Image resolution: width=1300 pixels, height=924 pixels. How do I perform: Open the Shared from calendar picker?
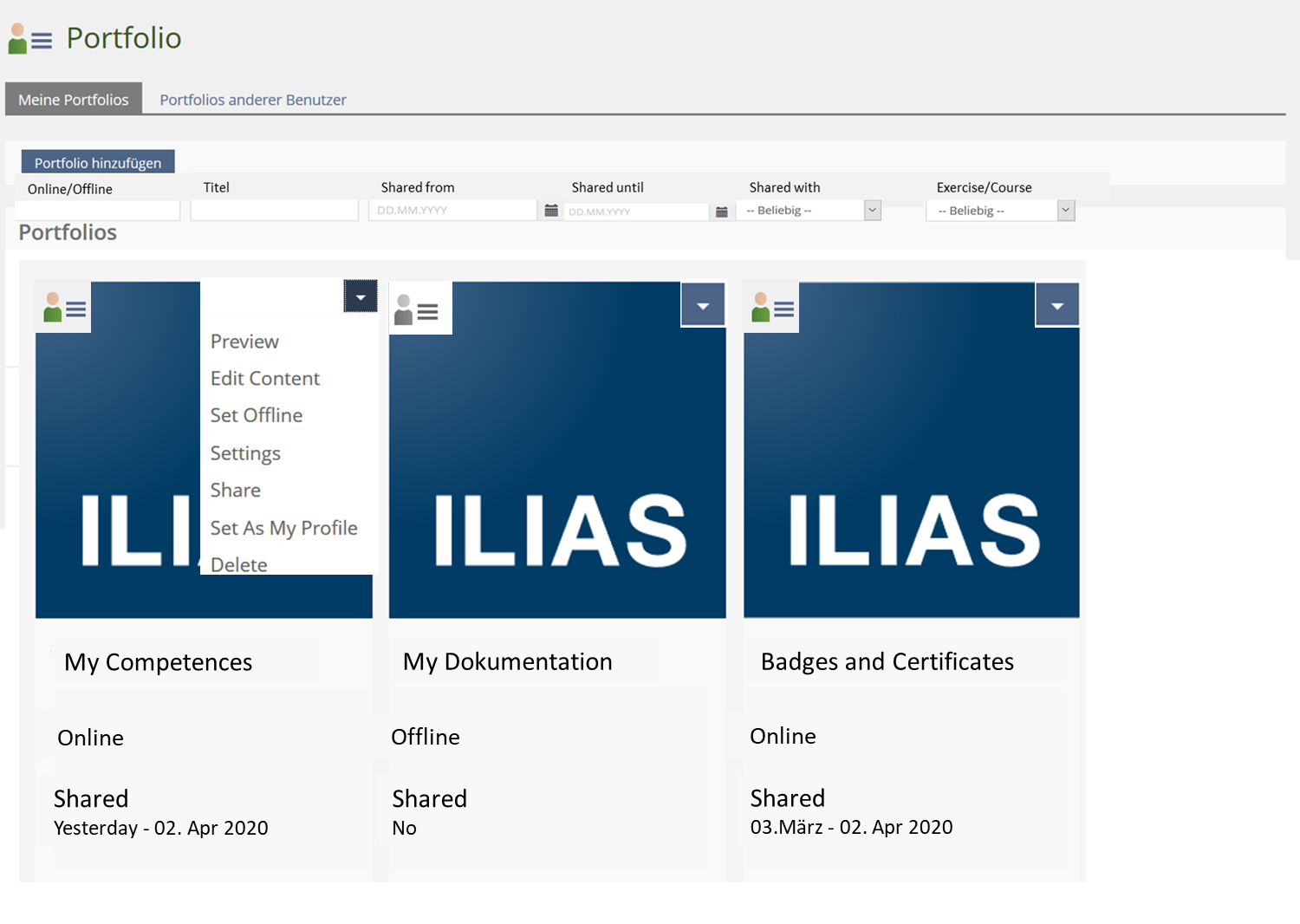(x=550, y=211)
